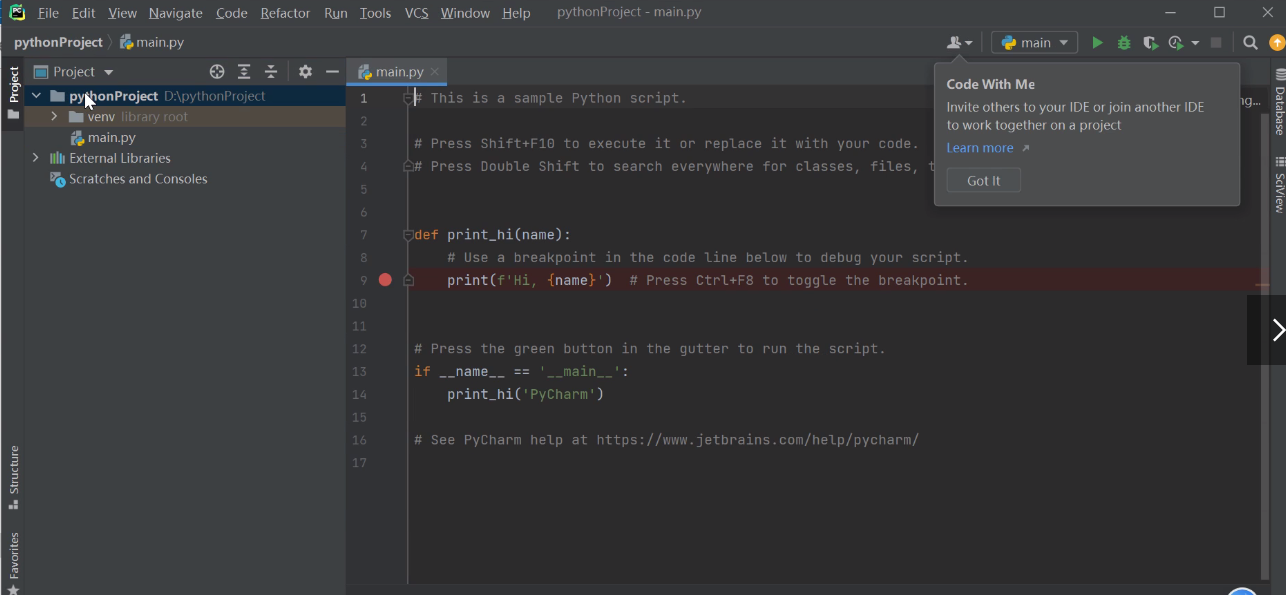
Task: Click Run with Coverage shield icon
Action: [x=1150, y=43]
